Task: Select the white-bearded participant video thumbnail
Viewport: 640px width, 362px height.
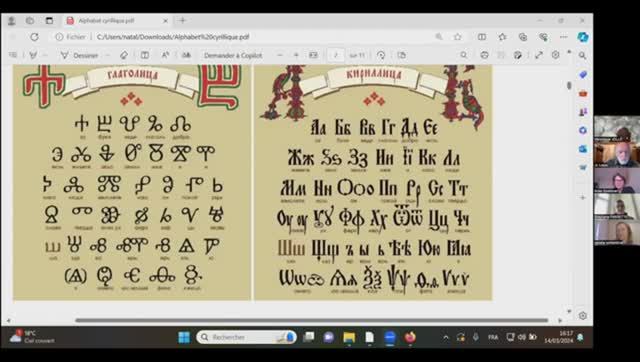Action: click(617, 155)
